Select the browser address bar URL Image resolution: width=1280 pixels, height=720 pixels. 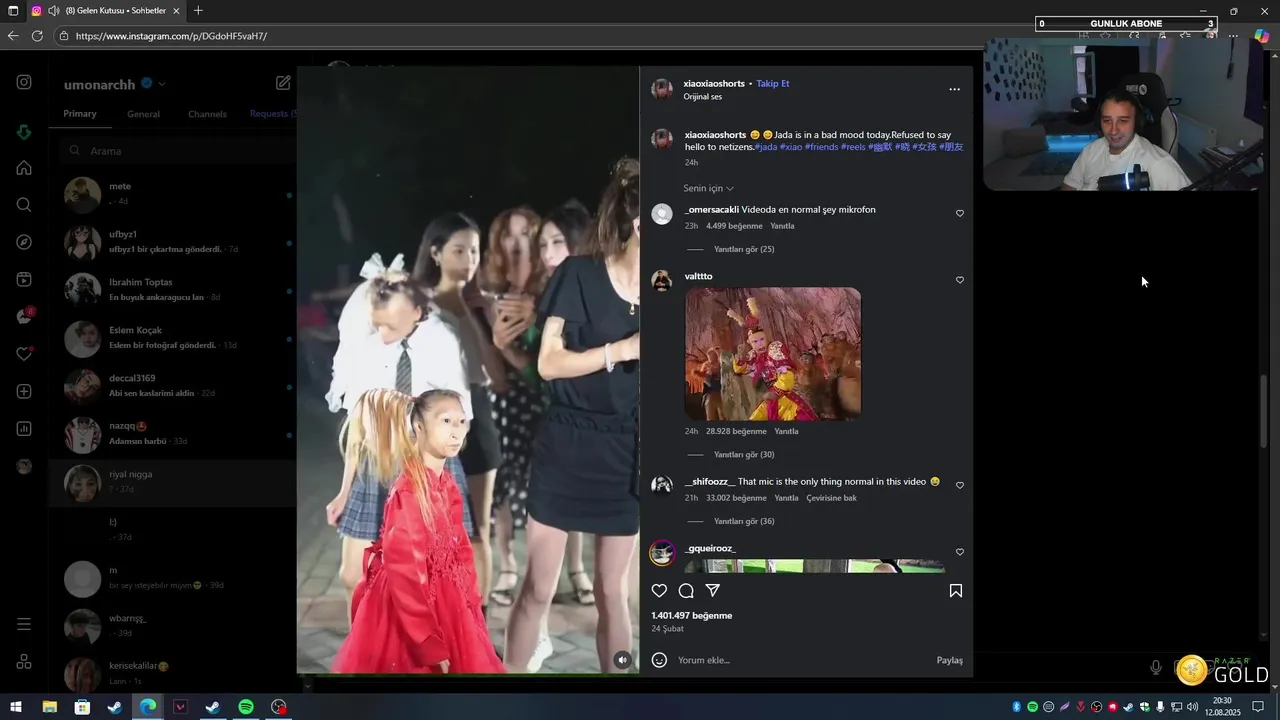[171, 36]
